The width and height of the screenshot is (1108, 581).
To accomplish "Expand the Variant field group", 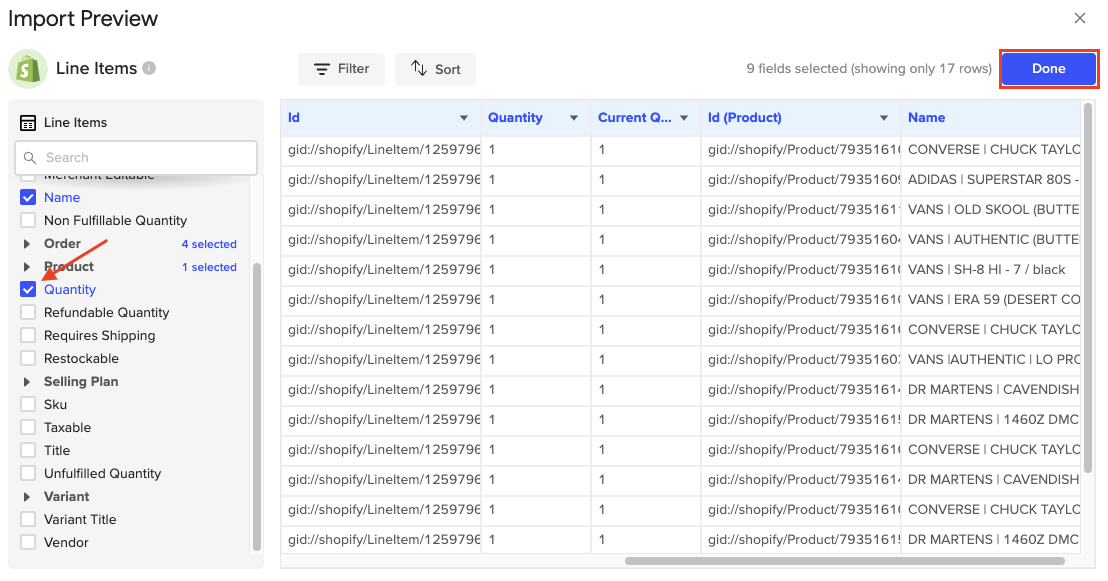I will [27, 496].
